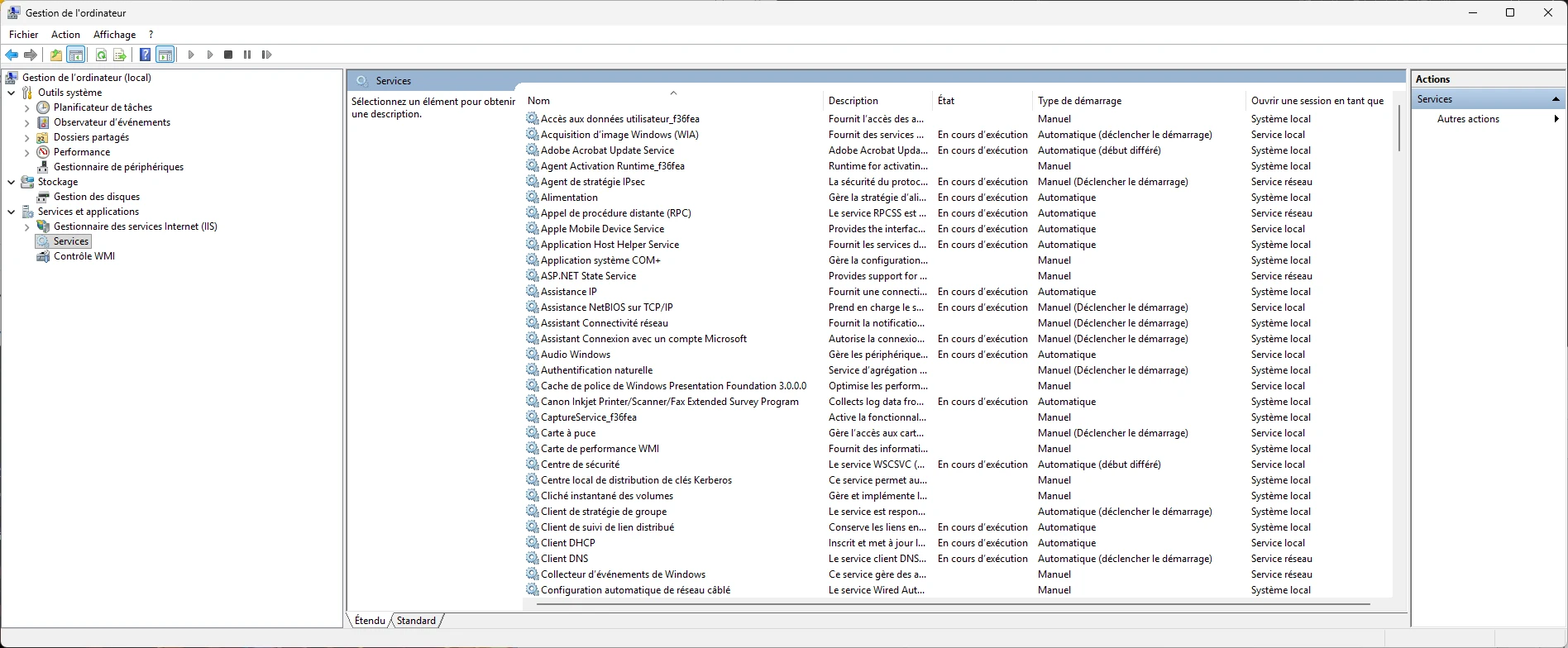This screenshot has height=648, width=1568.
Task: Open Gestionnaire de périphériques
Action: [x=119, y=167]
